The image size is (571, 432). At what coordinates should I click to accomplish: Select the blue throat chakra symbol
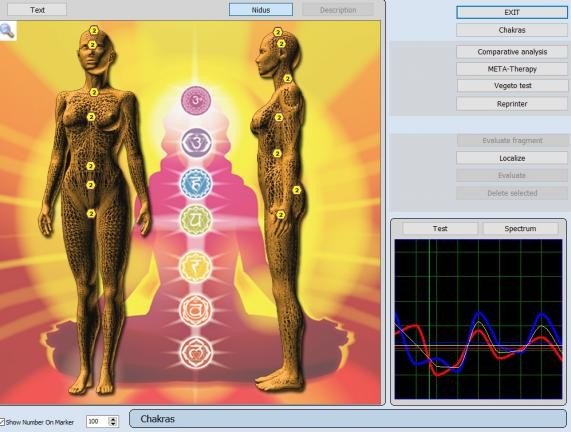coord(196,183)
